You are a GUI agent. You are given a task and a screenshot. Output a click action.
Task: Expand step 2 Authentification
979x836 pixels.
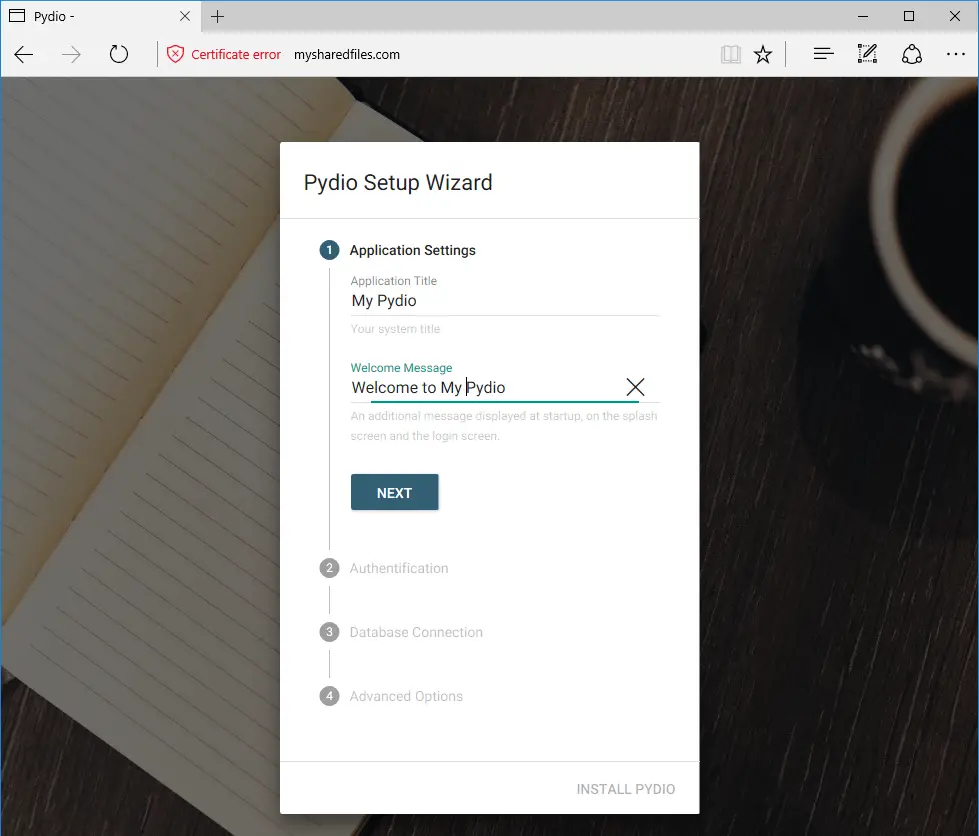pos(399,568)
